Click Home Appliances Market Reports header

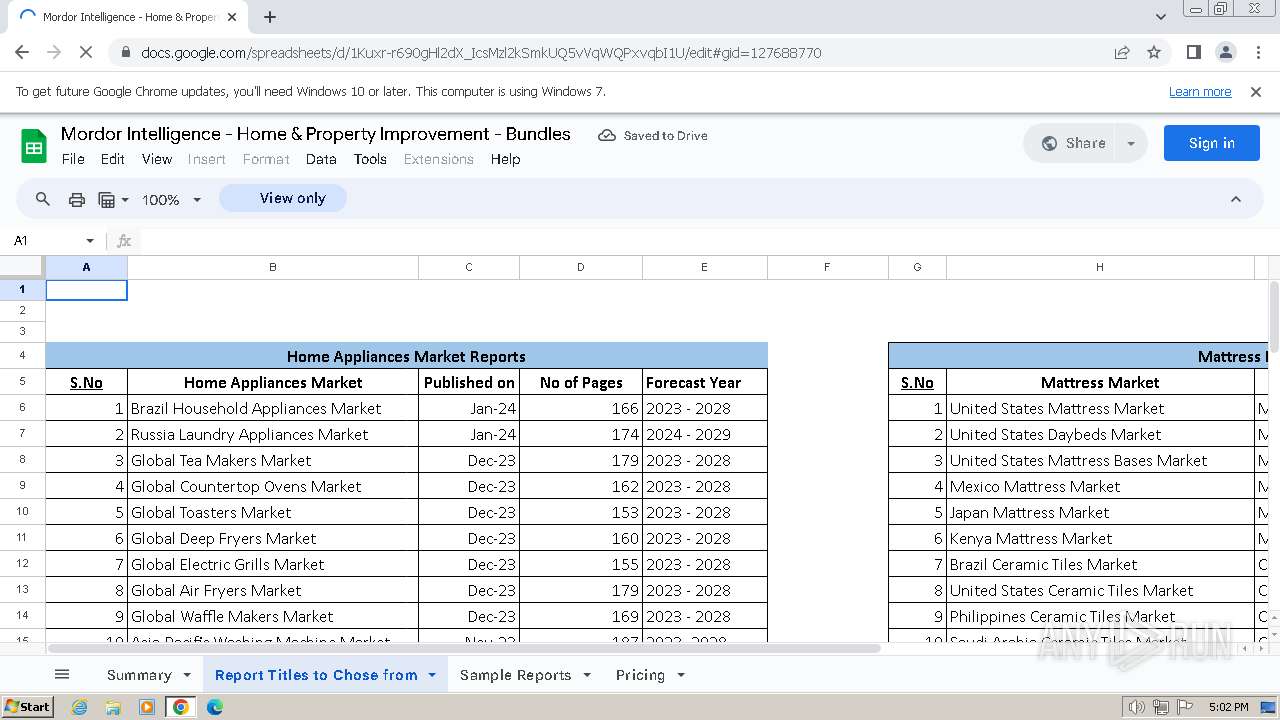click(406, 356)
